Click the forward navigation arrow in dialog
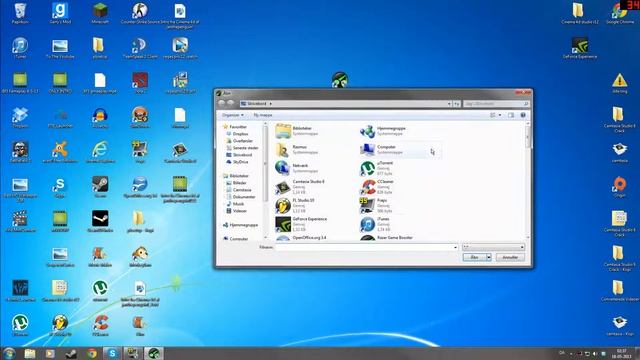Screen dimensions: 640x360 (x=231, y=104)
